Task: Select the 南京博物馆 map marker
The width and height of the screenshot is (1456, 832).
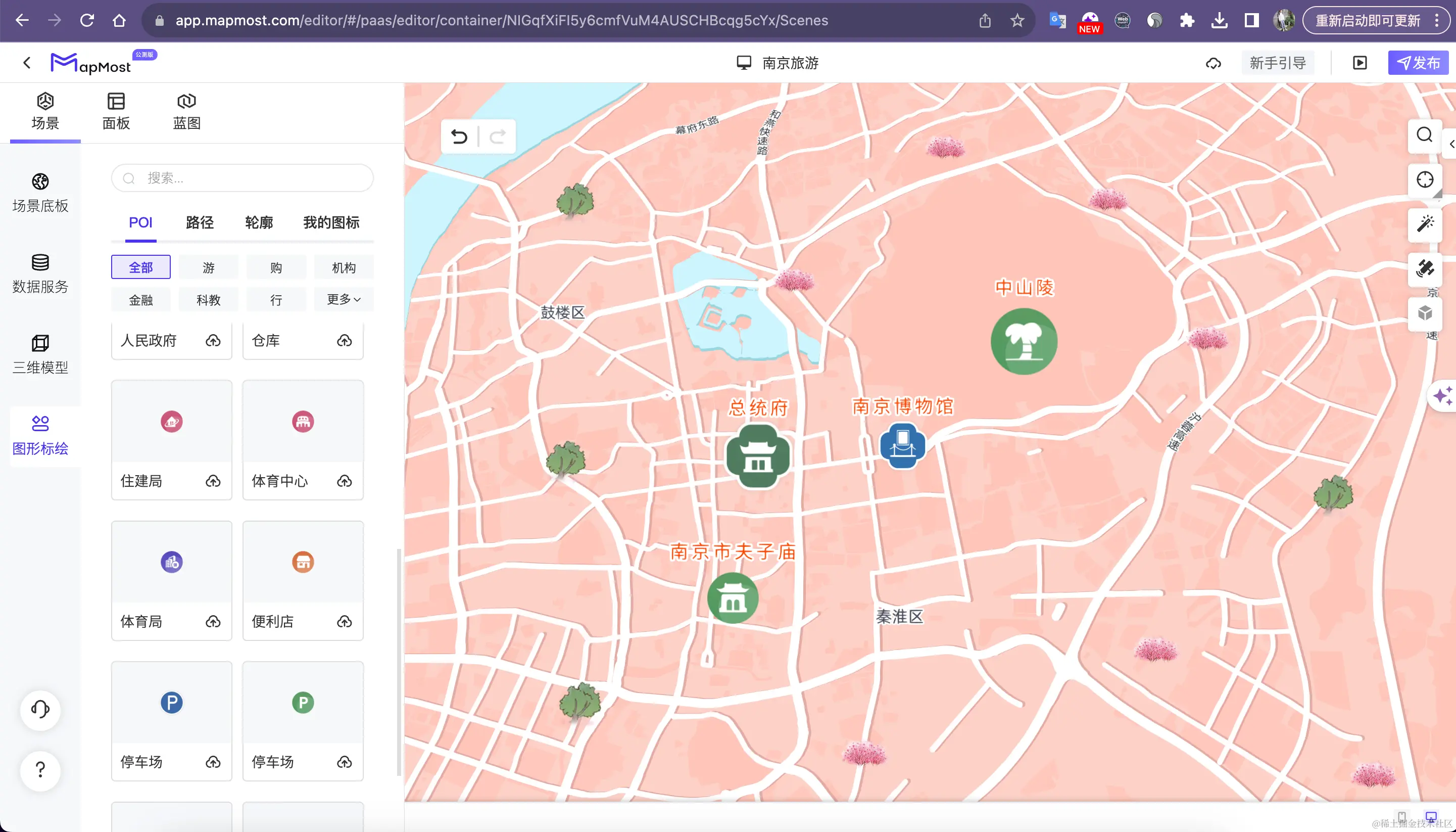Action: (x=902, y=446)
